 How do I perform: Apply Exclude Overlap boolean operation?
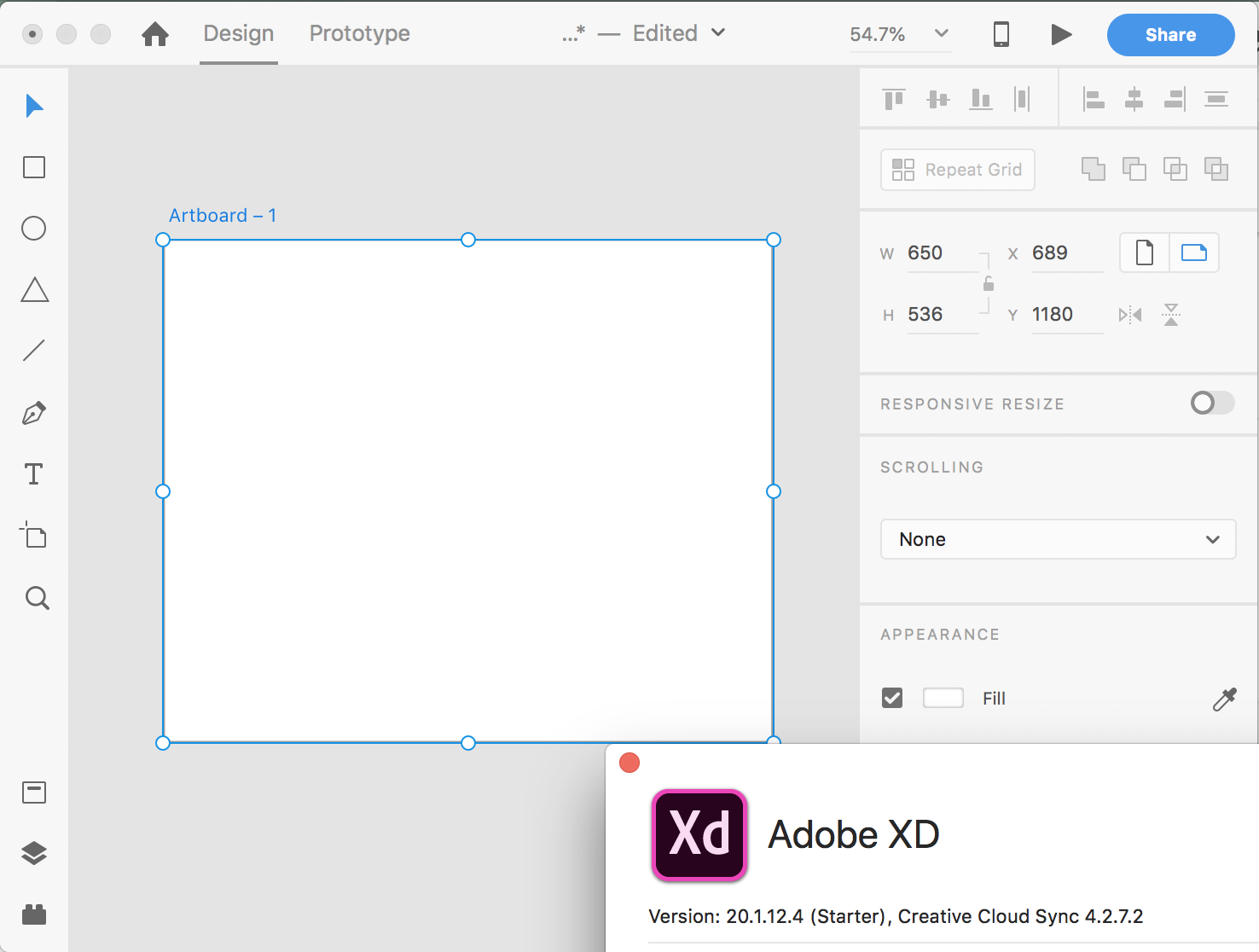(1216, 169)
